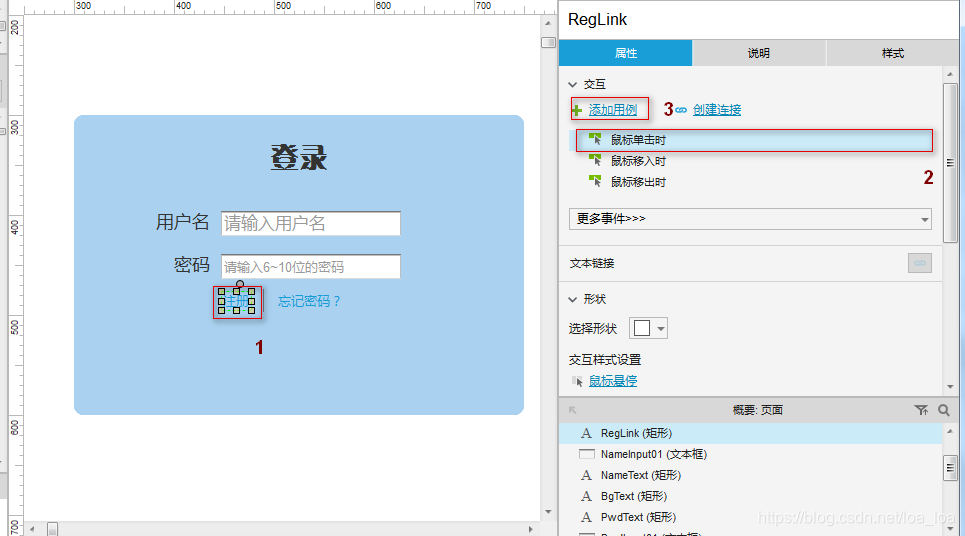Click cursor icon beside 鼠标悬停
Screen dimensions: 965x536
tap(577, 381)
